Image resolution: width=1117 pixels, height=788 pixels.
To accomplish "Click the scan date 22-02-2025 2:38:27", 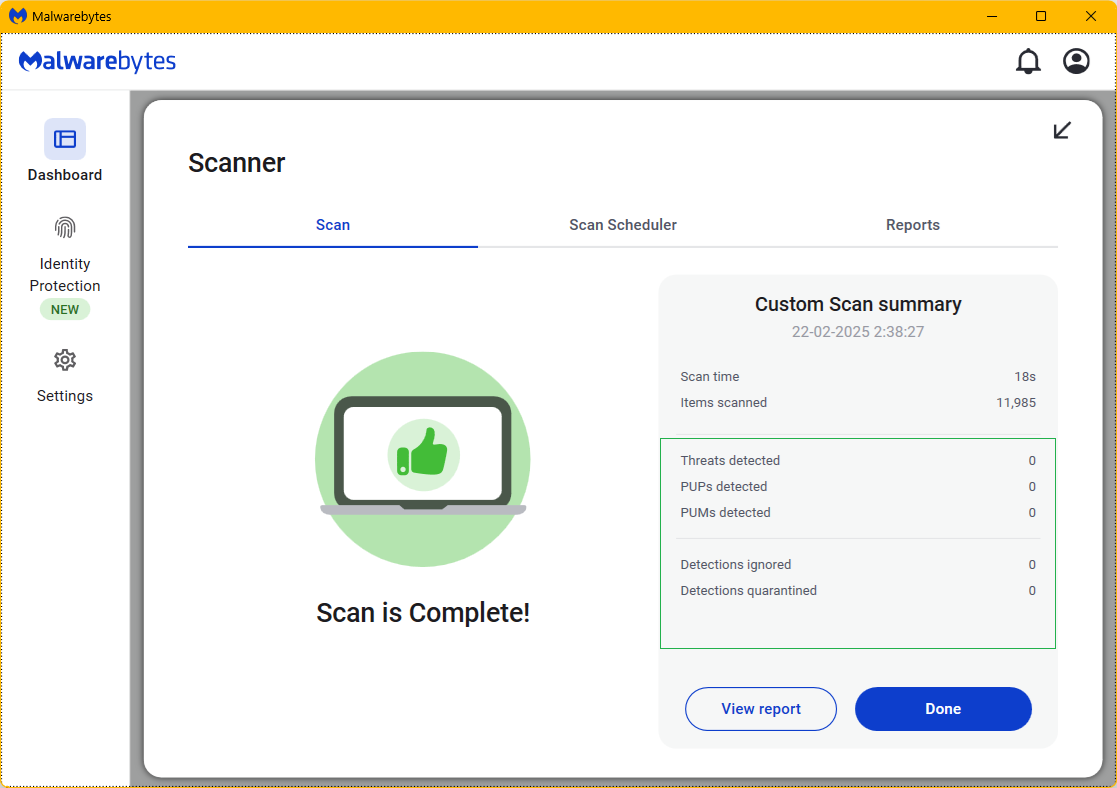I will [x=858, y=332].
